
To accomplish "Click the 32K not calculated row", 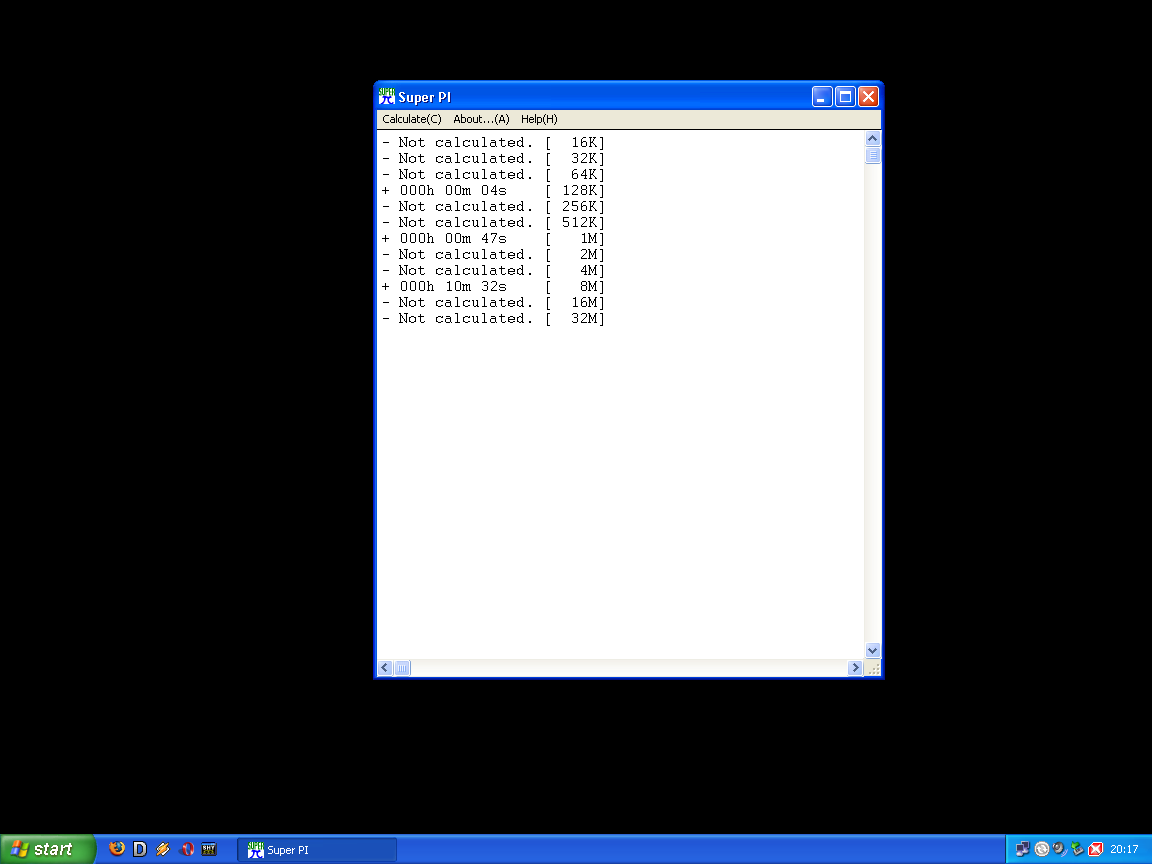I will (x=493, y=159).
